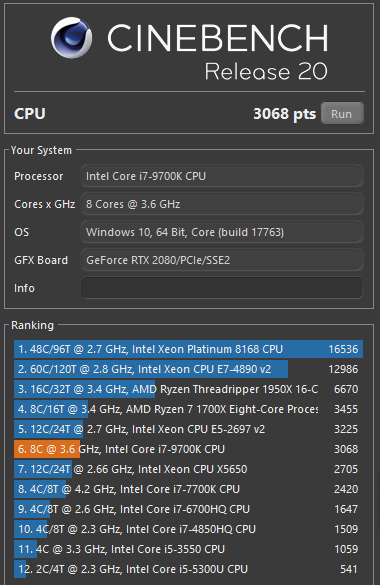
Task: Pick the Threadripper 1950X ranking entry
Action: click(188, 389)
